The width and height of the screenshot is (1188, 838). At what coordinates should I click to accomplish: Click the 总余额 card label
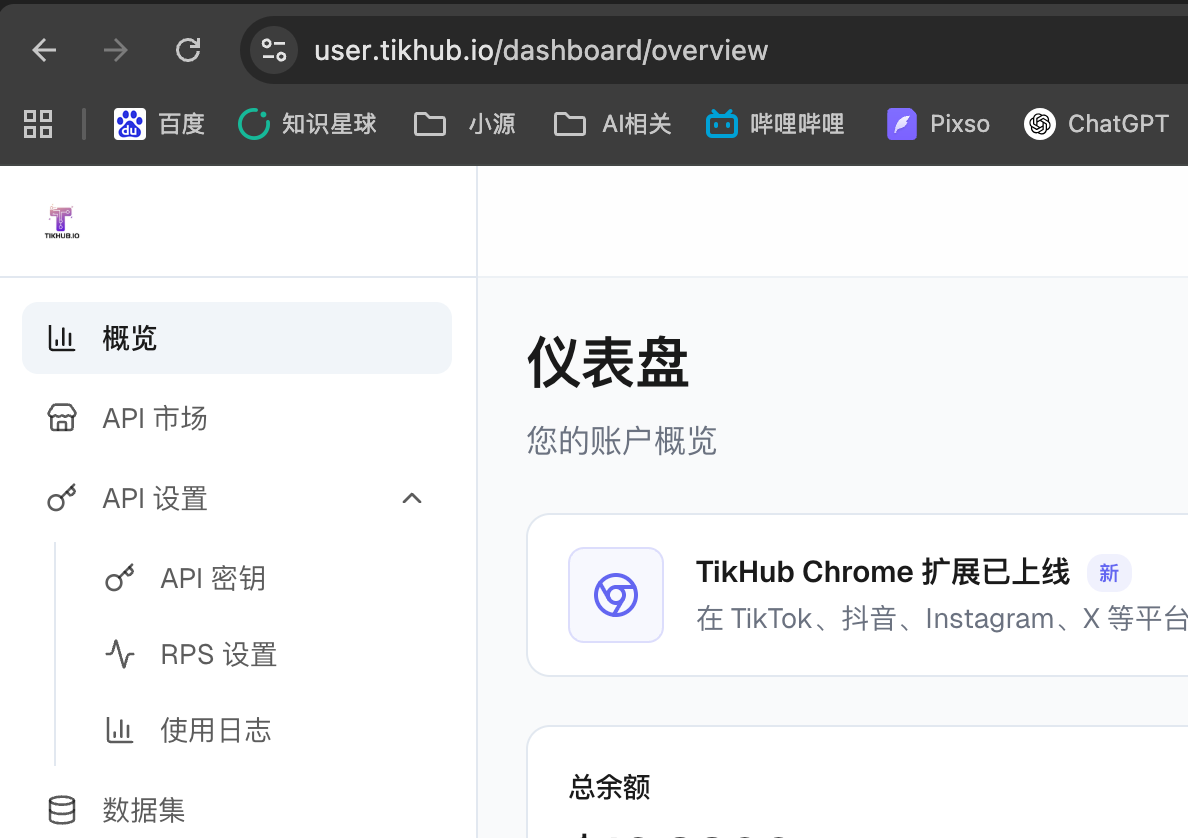click(609, 787)
